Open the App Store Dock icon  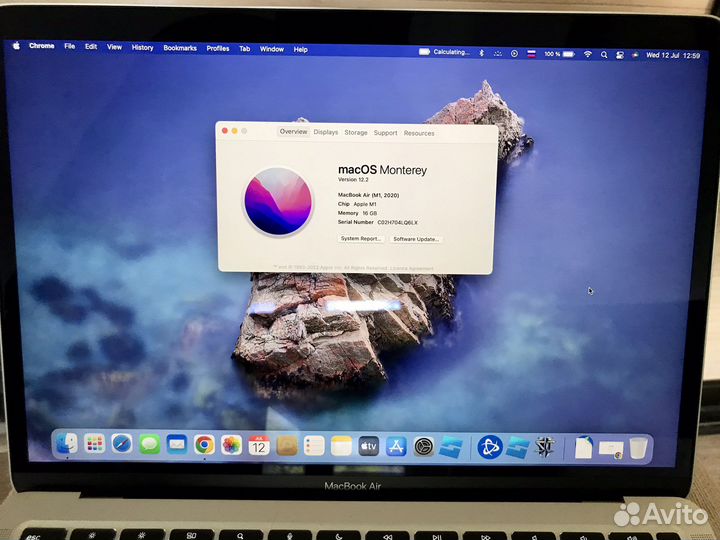pyautogui.click(x=396, y=446)
